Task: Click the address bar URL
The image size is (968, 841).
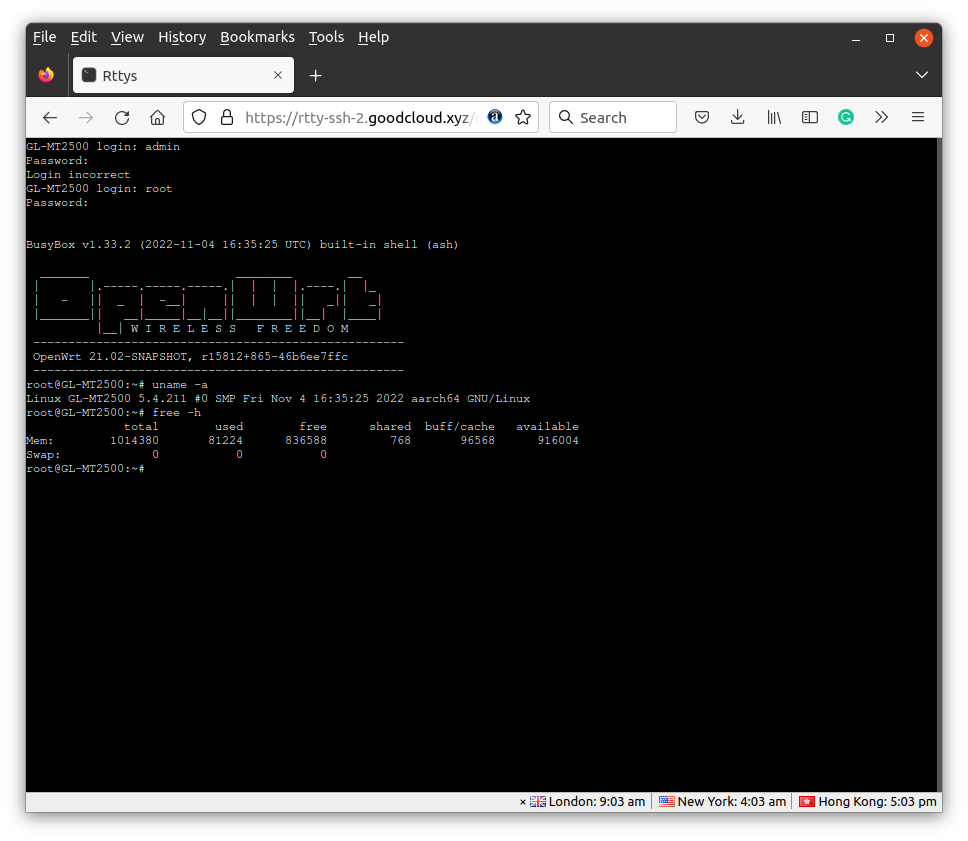Action: [x=361, y=117]
